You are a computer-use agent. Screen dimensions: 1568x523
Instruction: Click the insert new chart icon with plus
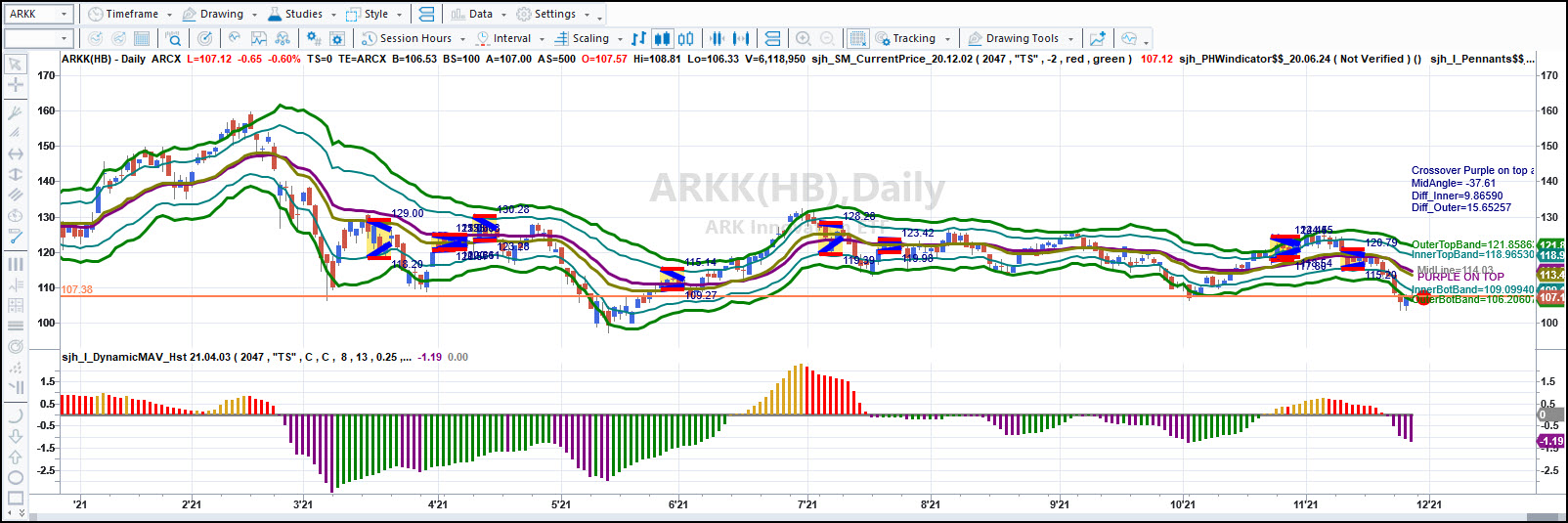[1098, 38]
